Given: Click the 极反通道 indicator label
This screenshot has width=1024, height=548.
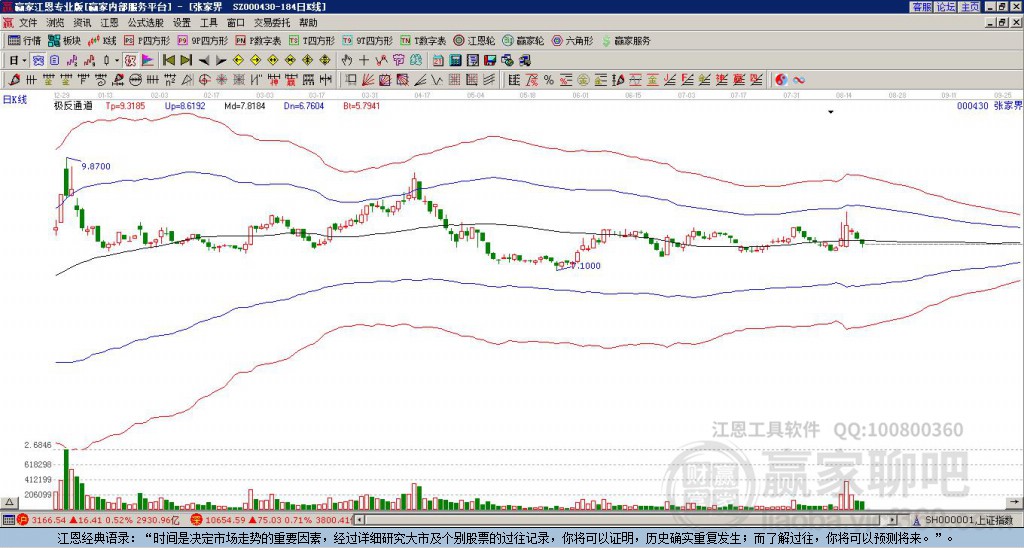Looking at the screenshot, I should point(73,106).
